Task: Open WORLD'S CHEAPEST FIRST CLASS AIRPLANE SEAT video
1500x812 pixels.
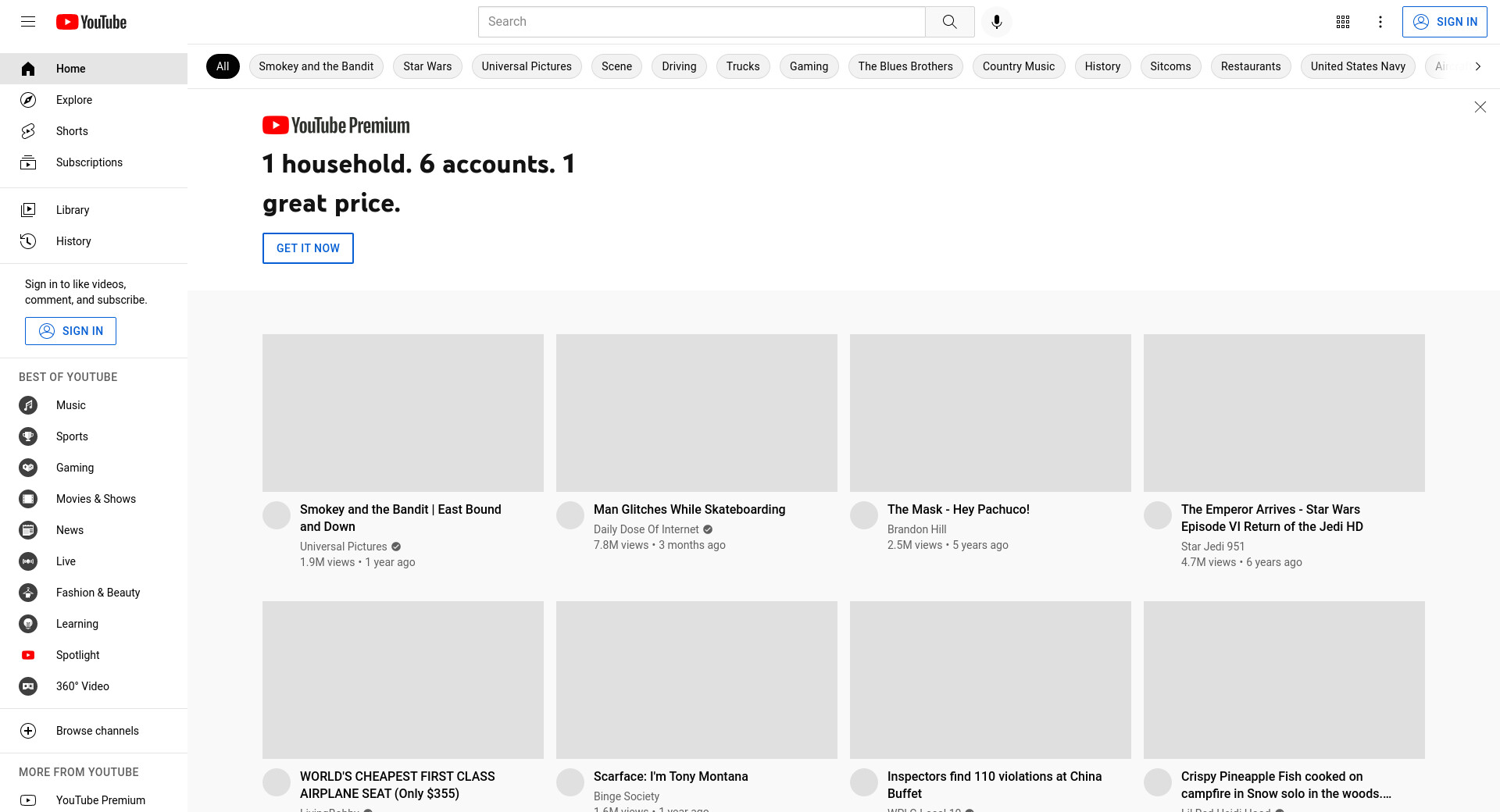Action: click(x=398, y=785)
